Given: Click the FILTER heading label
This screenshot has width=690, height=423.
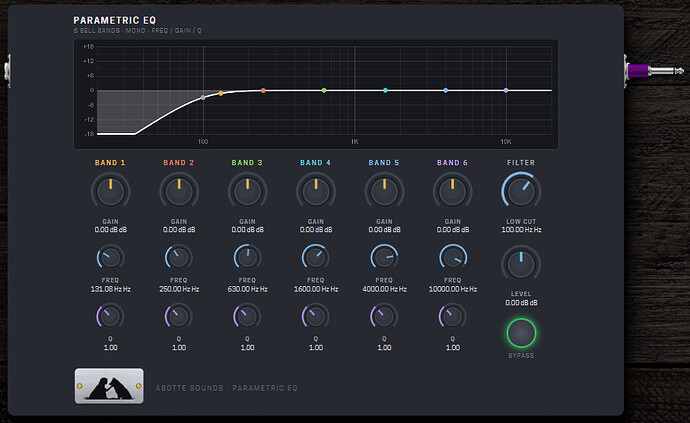Looking at the screenshot, I should pos(521,163).
